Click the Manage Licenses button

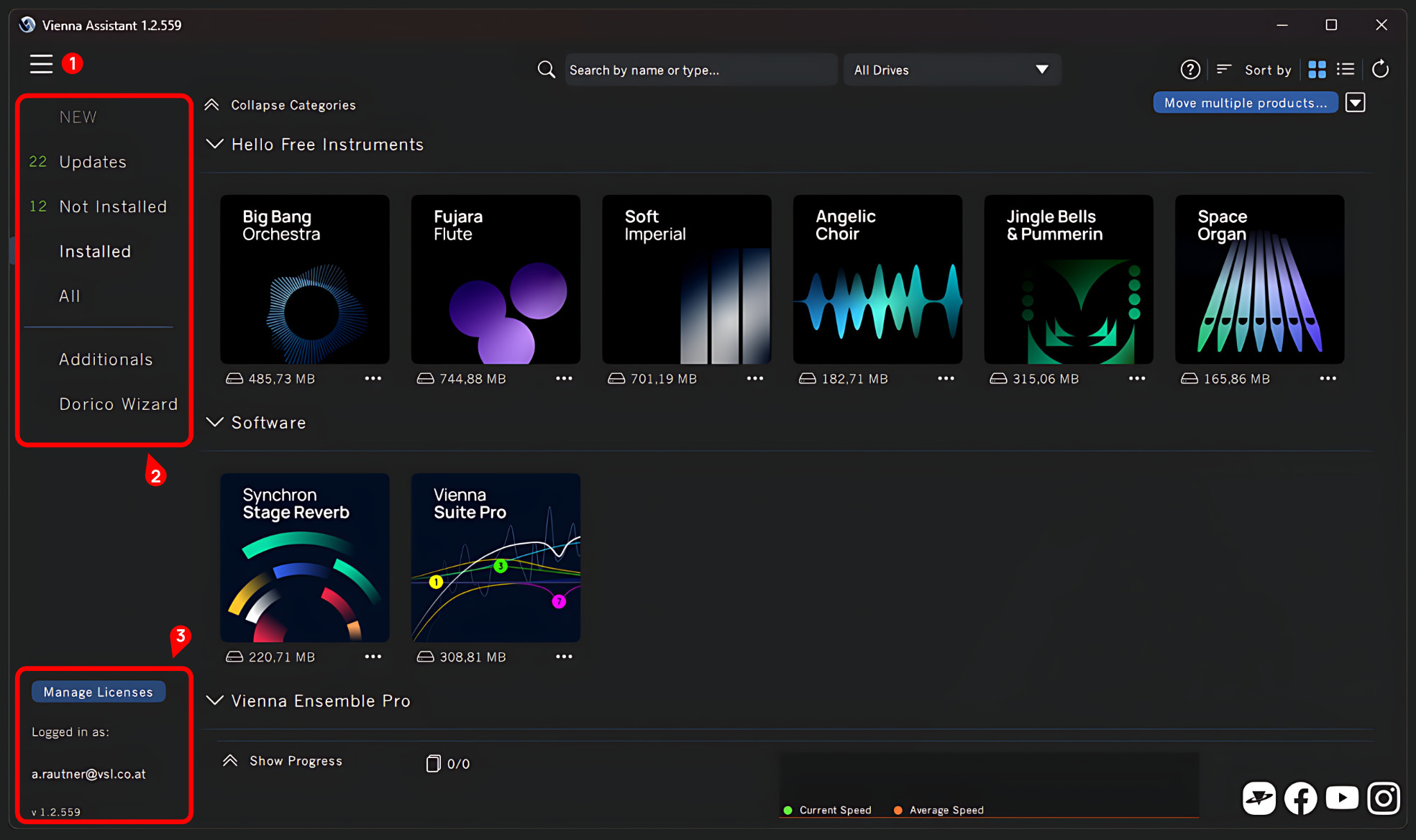coord(98,692)
